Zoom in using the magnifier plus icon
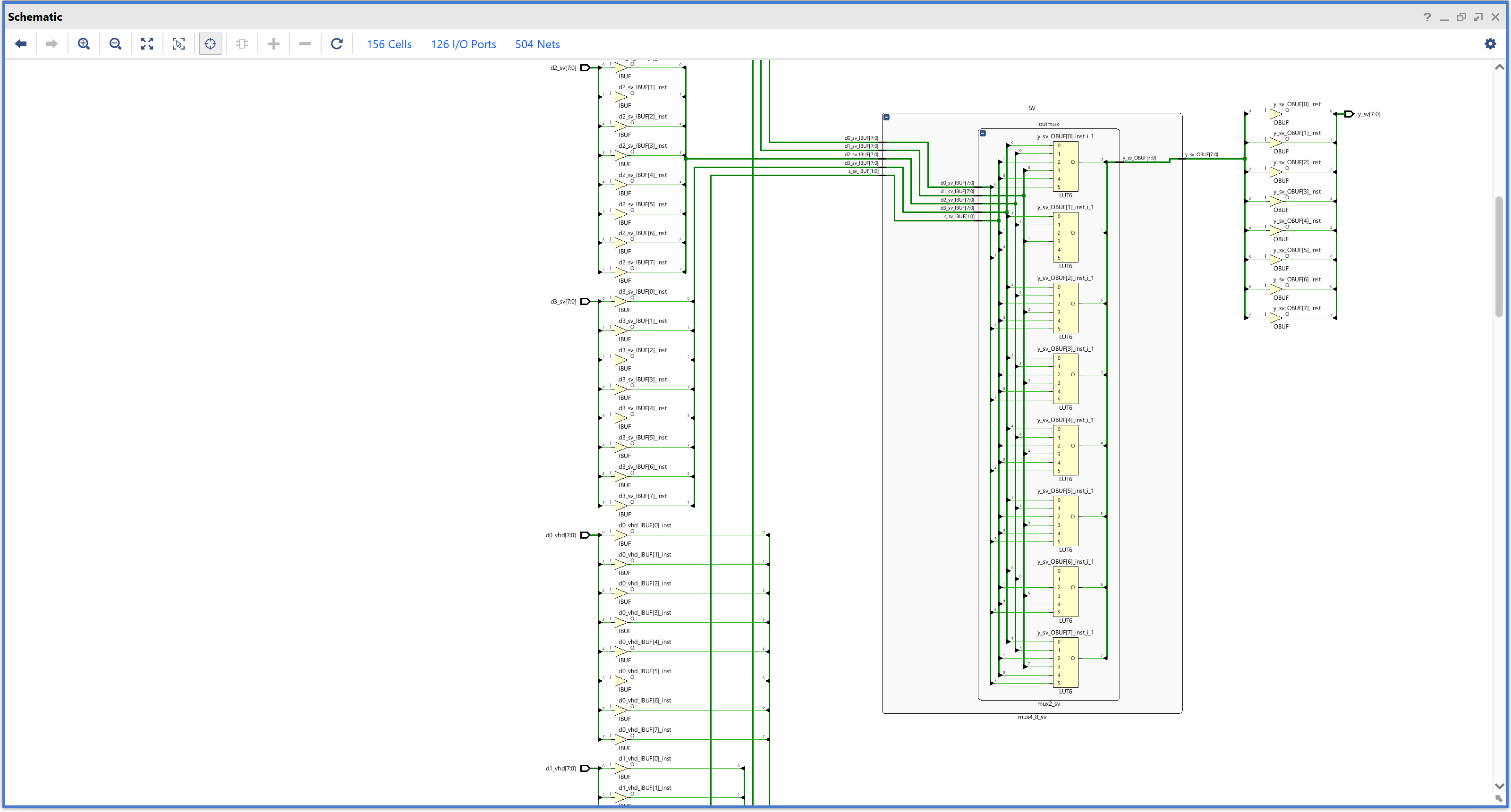The height and width of the screenshot is (812, 1511). pos(84,44)
